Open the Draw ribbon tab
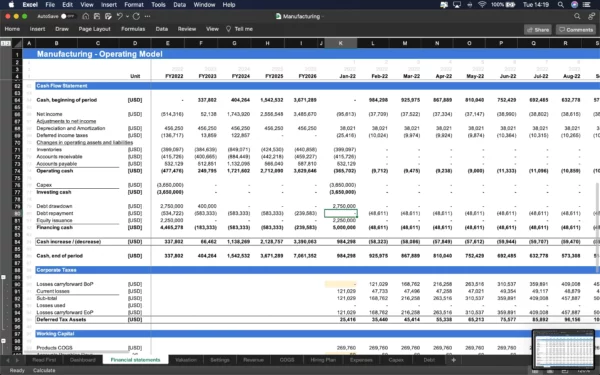 62,29
